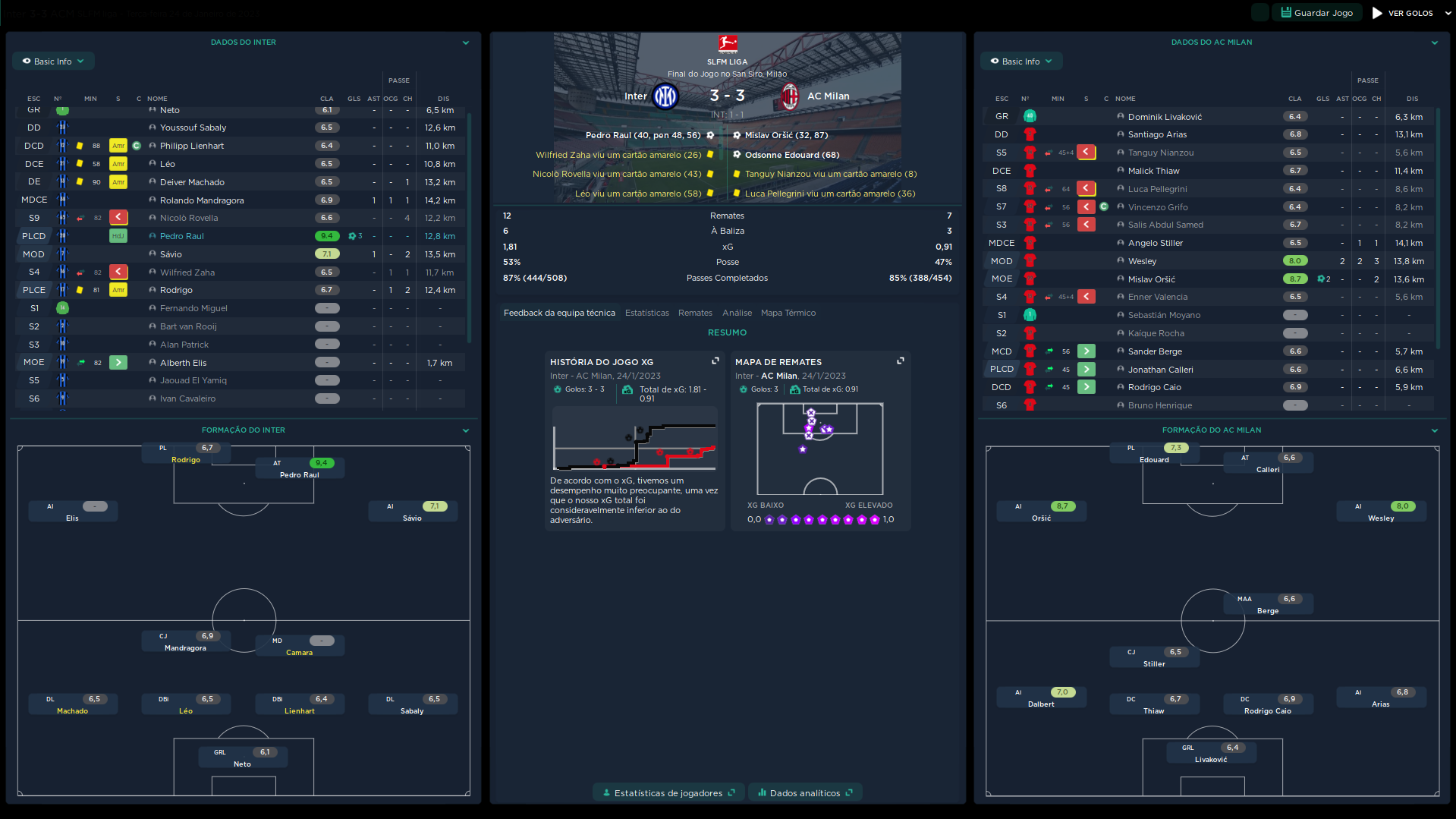Click Nicolò Rovella's red substitution arrow icon

(x=118, y=218)
